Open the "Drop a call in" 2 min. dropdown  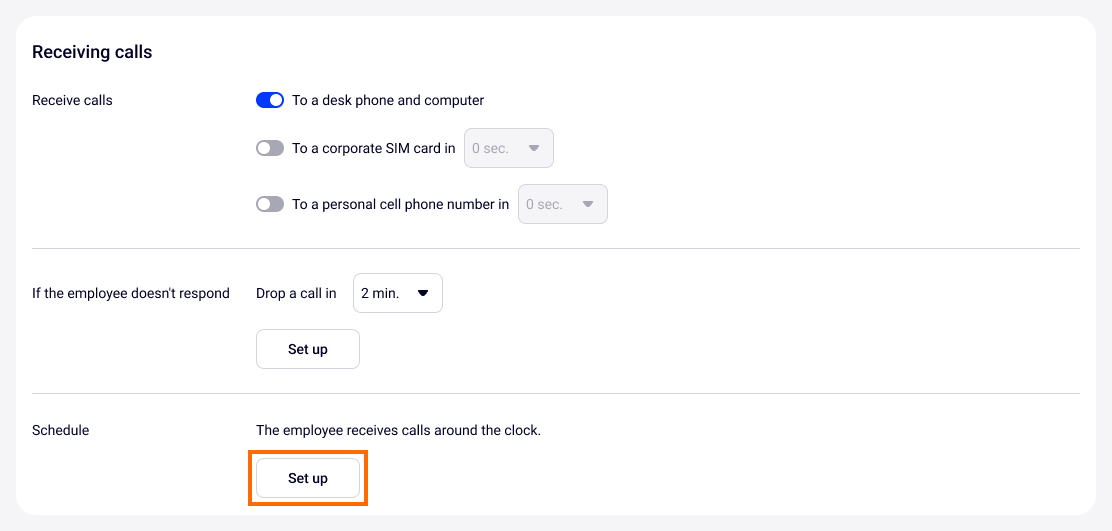[x=397, y=293]
